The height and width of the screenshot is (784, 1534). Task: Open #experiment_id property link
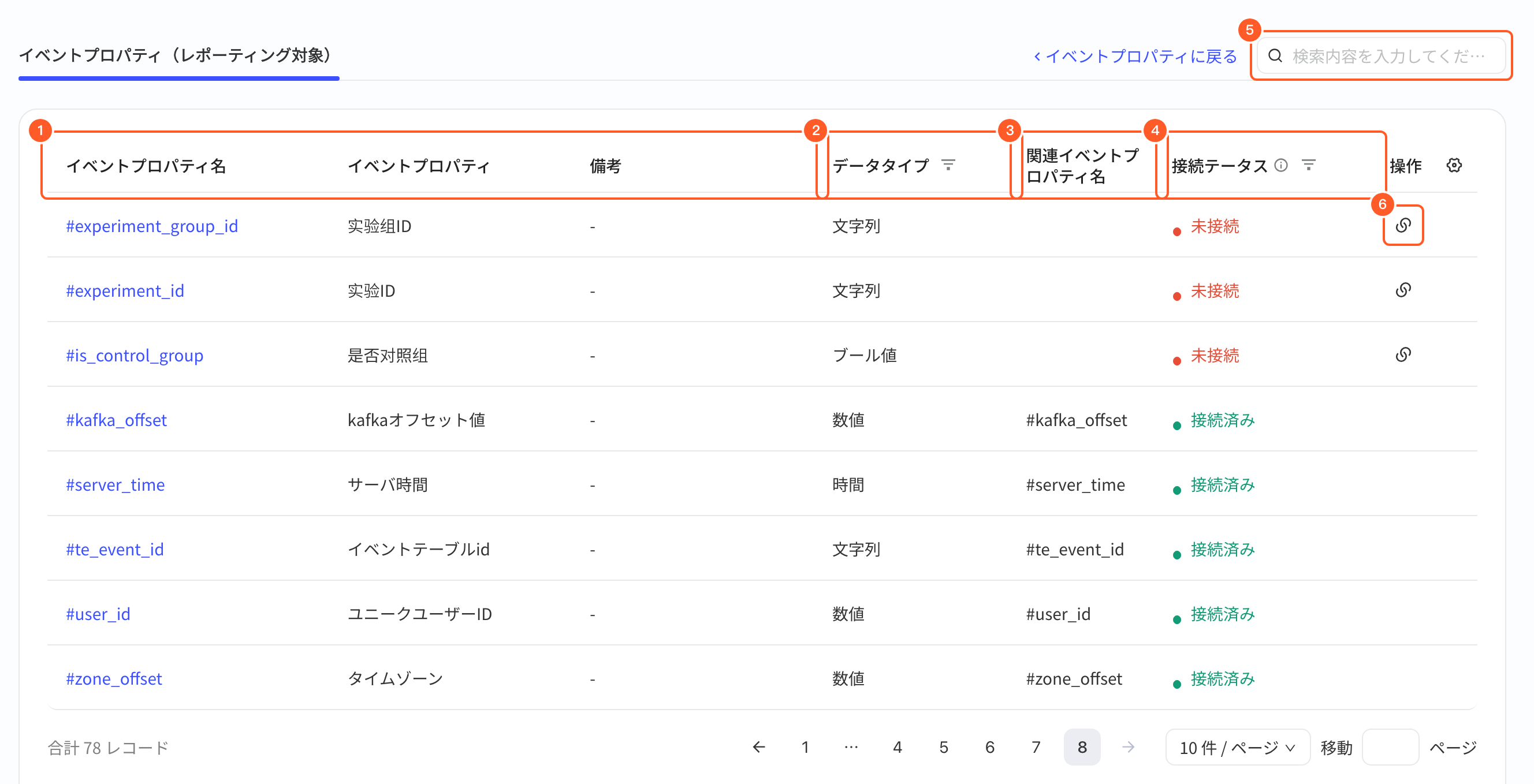pos(125,290)
